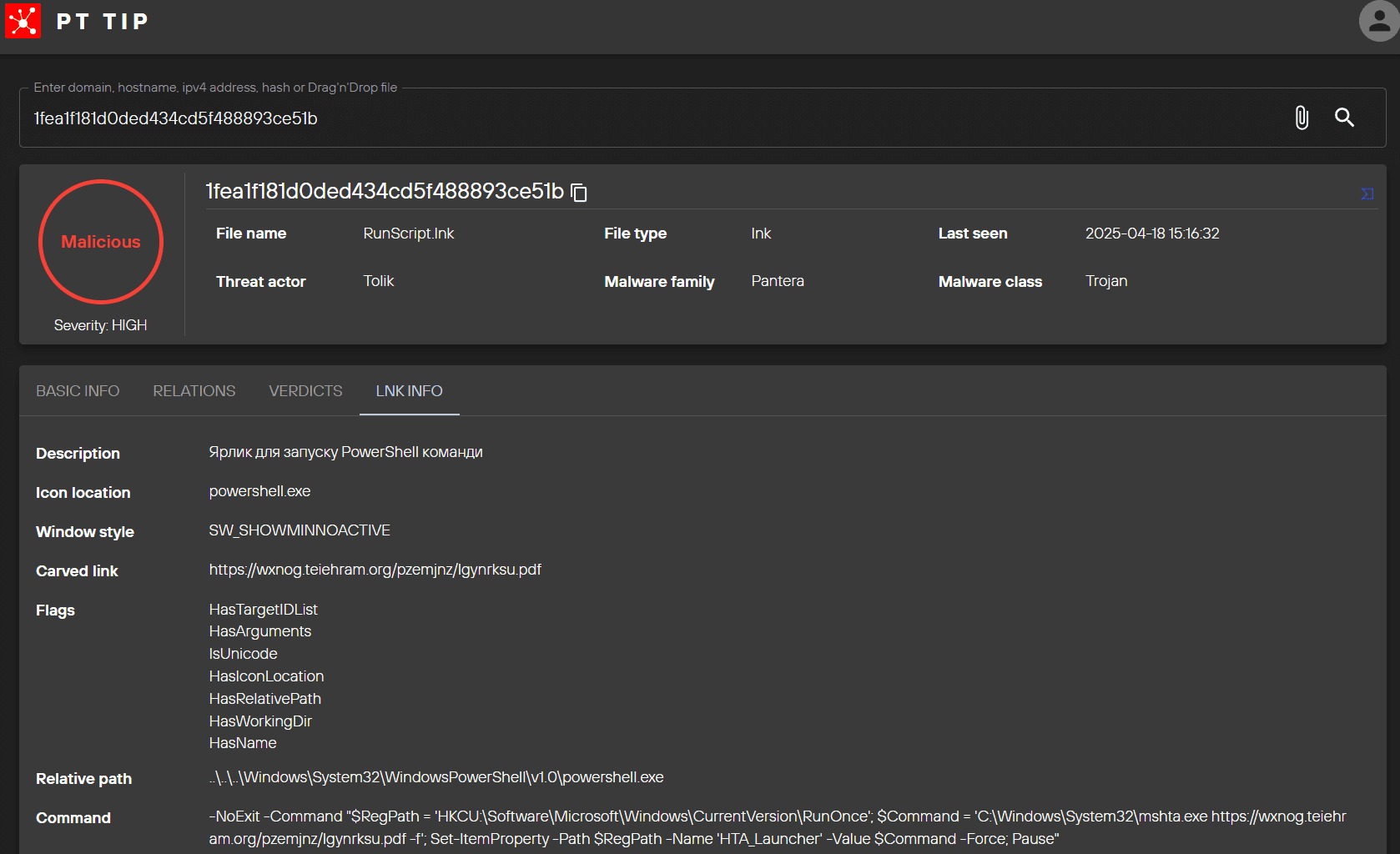
Task: Click flag HasTargetIDList
Action: (263, 610)
